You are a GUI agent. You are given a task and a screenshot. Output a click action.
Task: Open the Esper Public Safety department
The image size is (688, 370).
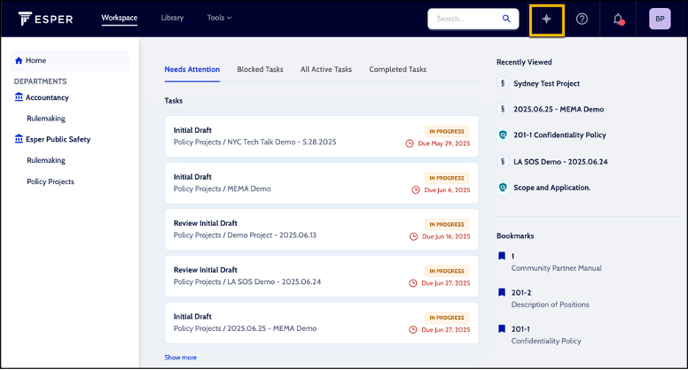click(x=58, y=140)
